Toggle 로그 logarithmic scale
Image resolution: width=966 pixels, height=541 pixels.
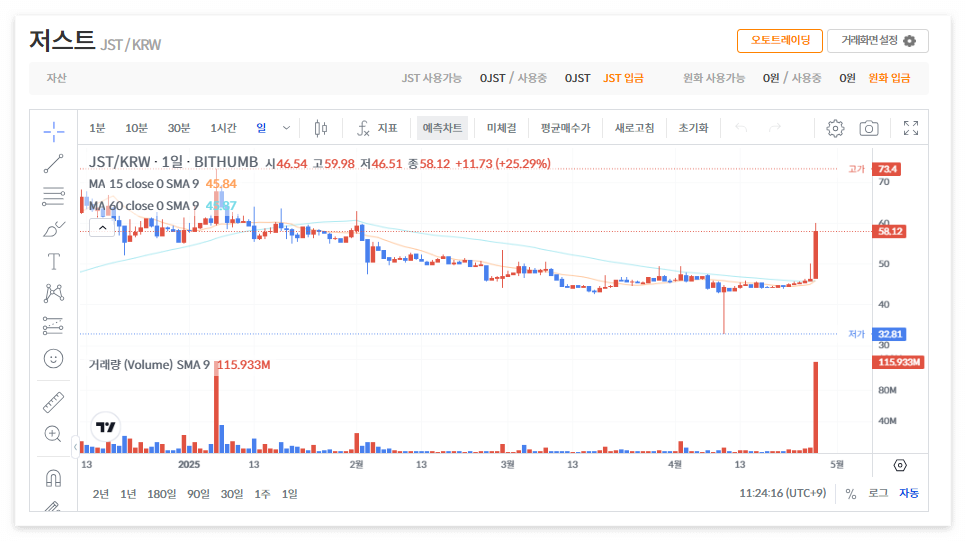point(878,494)
